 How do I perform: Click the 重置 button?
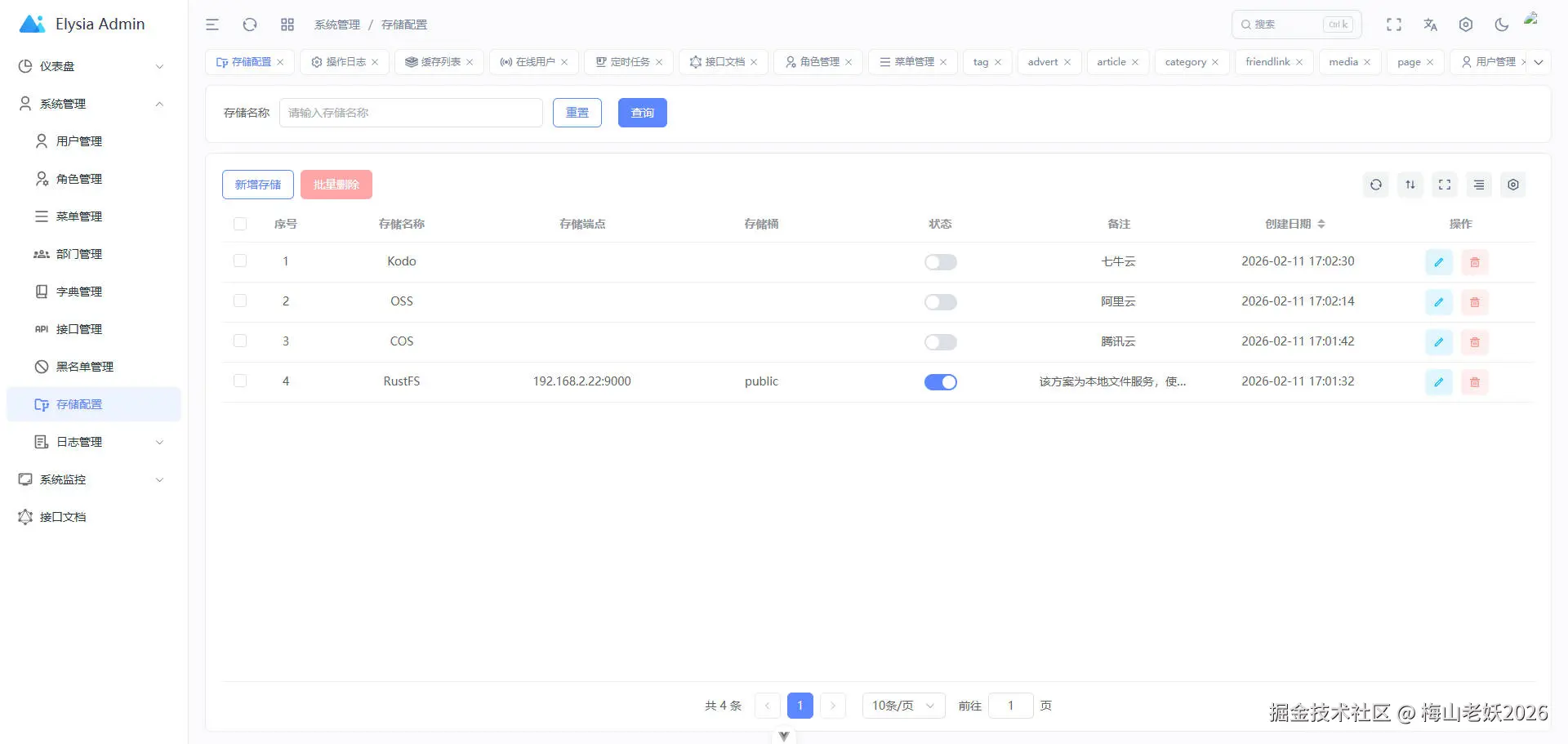577,113
